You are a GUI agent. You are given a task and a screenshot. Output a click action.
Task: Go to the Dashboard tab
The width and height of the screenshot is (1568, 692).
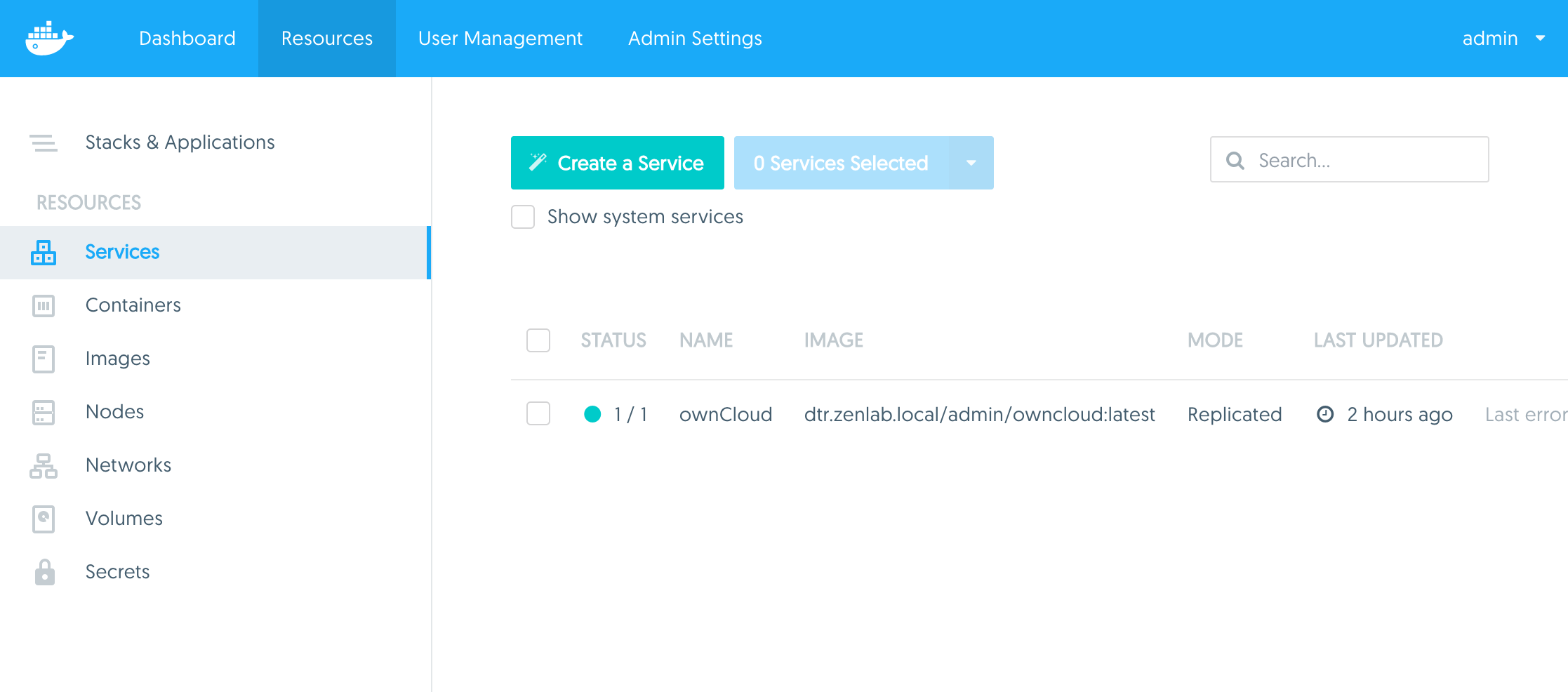tap(187, 39)
